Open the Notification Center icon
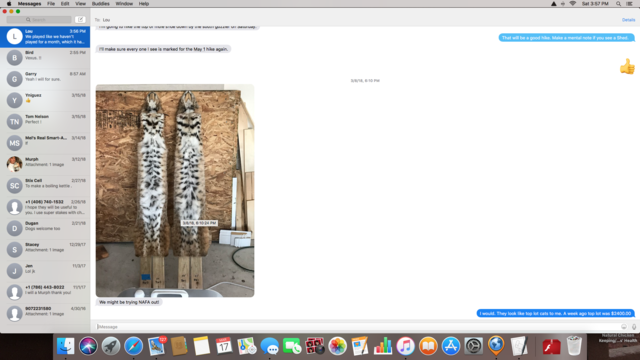 point(629,4)
